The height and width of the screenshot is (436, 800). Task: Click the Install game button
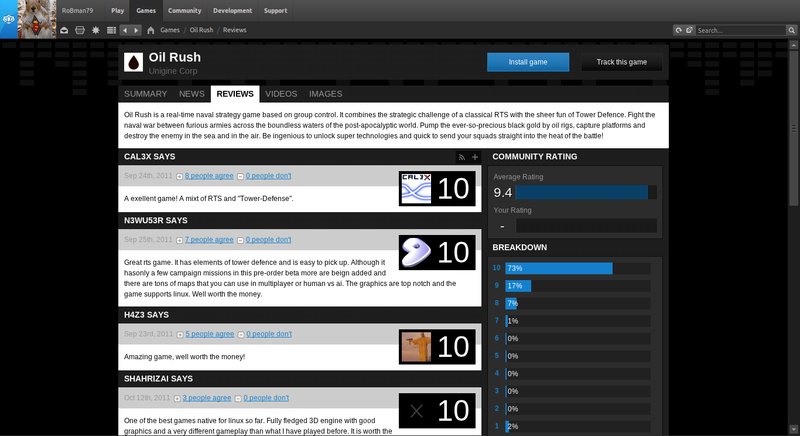pyautogui.click(x=528, y=62)
